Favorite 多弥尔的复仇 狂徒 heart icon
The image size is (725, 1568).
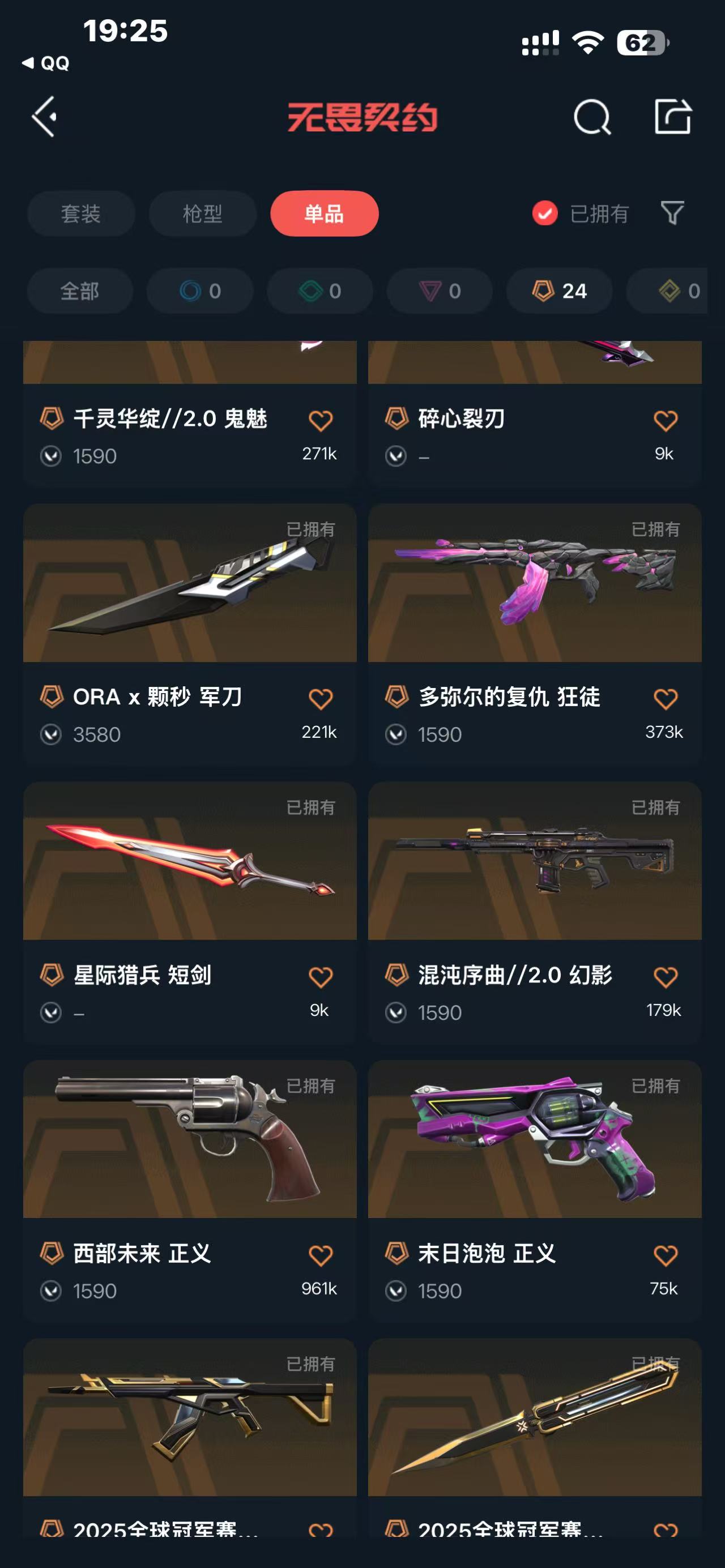coord(666,699)
